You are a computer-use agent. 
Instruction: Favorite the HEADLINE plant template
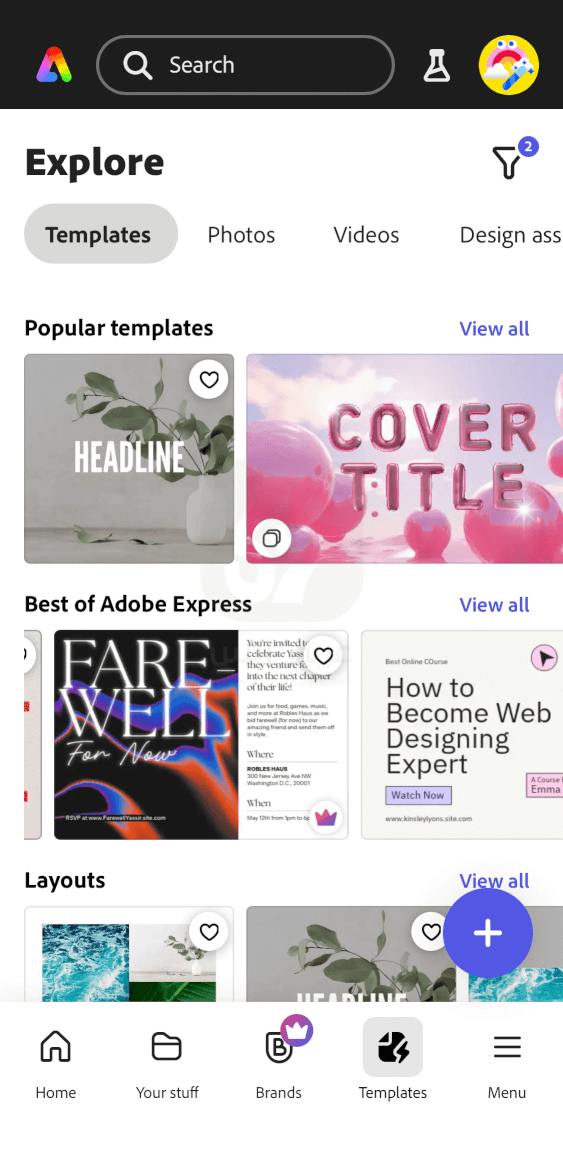point(209,379)
